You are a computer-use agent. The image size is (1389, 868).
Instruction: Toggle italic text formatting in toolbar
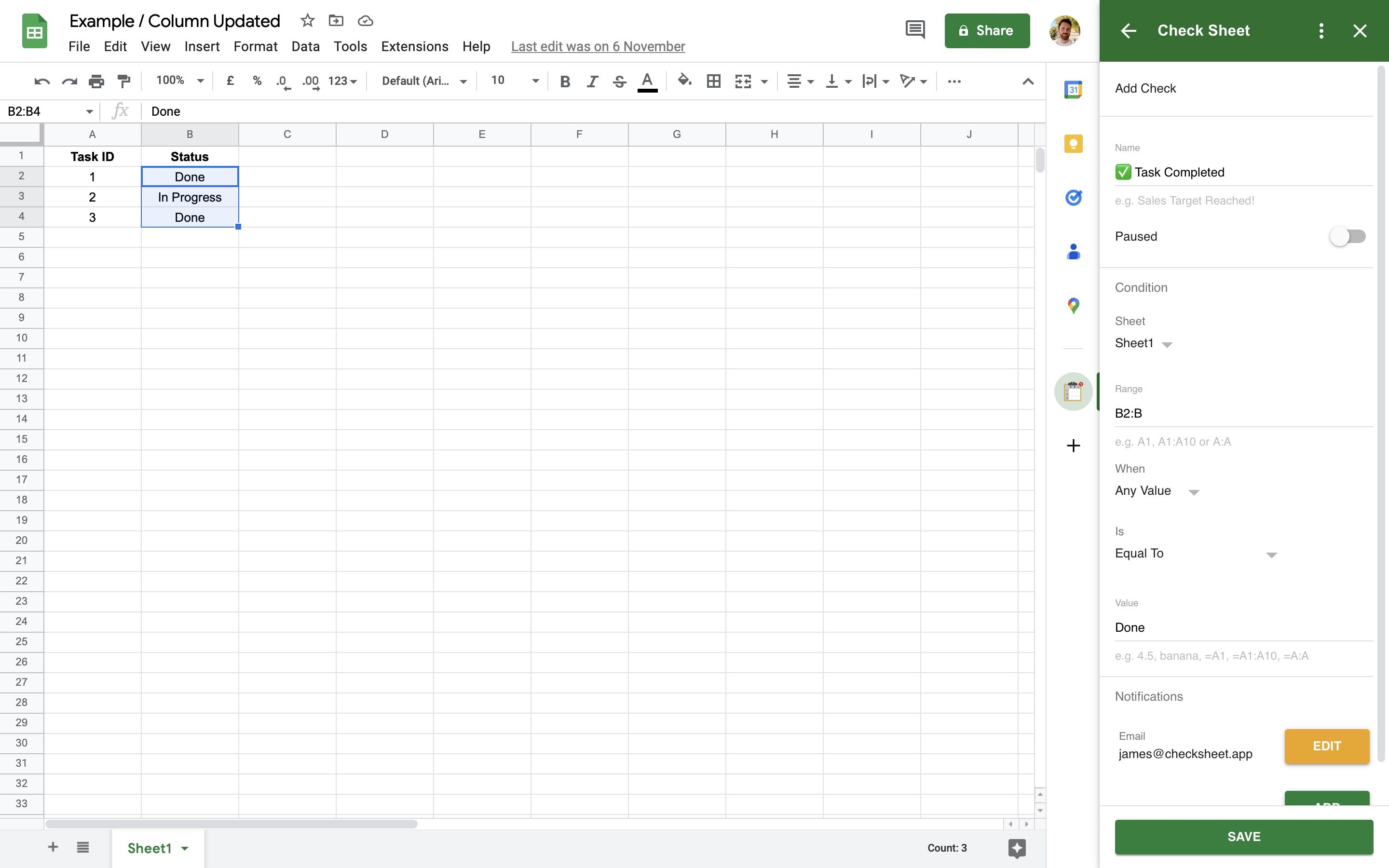(x=591, y=80)
